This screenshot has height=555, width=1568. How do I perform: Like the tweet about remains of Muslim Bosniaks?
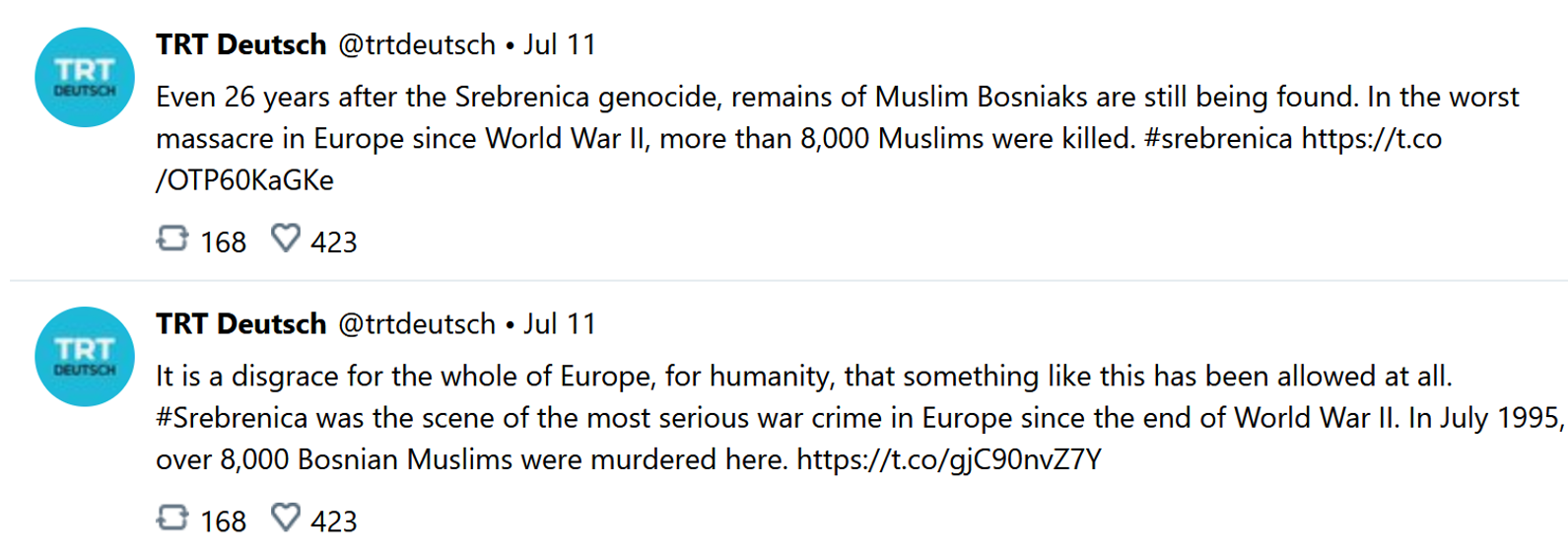click(x=286, y=239)
